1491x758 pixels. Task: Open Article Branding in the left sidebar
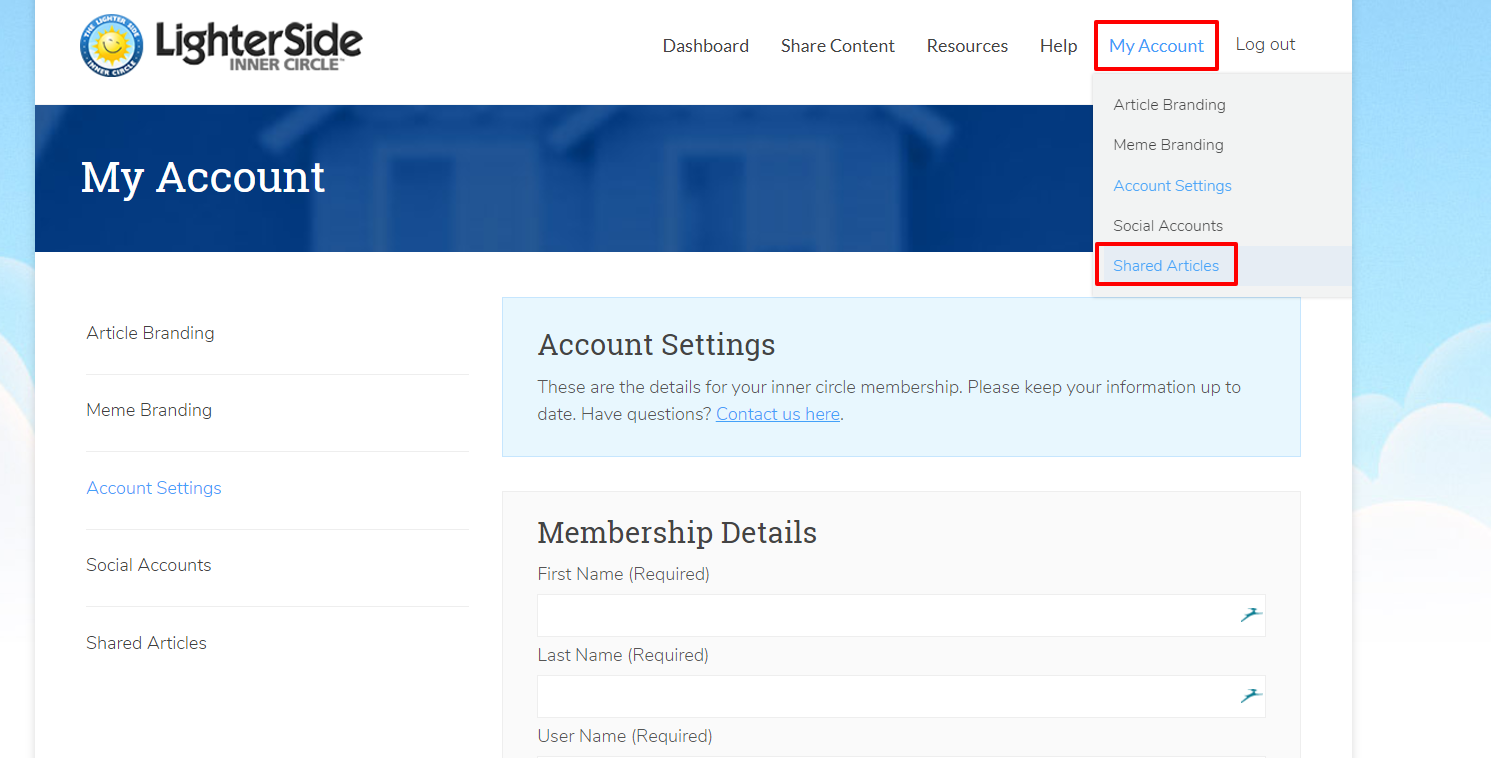pyautogui.click(x=150, y=333)
